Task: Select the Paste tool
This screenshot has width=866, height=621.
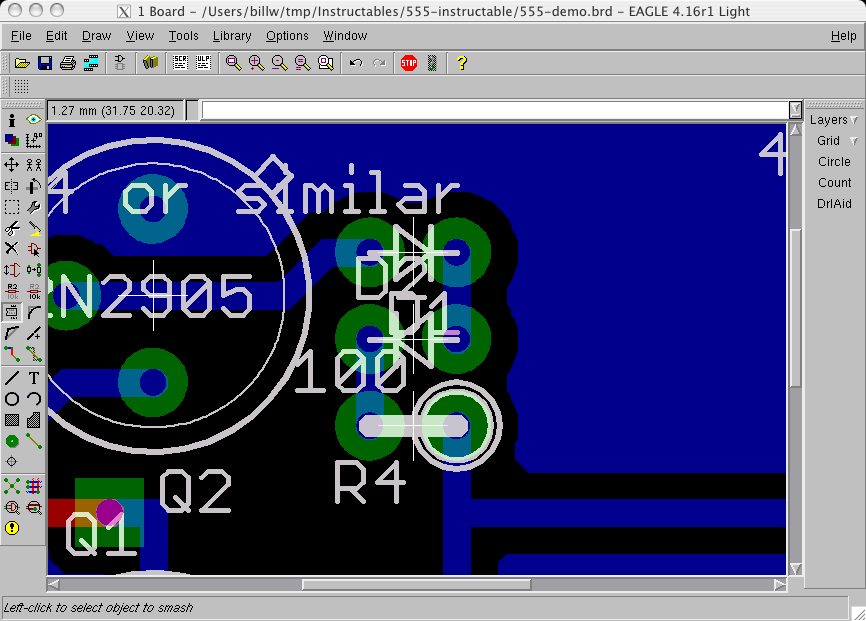Action: pyautogui.click(x=34, y=228)
